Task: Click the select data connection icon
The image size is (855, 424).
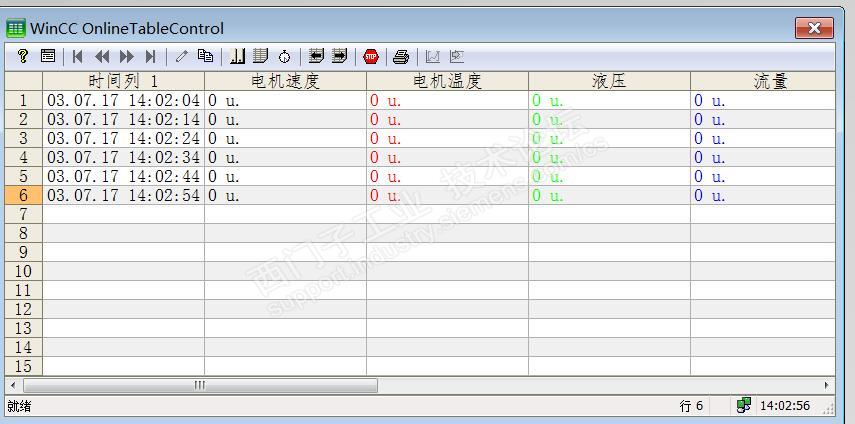Action: tap(237, 56)
